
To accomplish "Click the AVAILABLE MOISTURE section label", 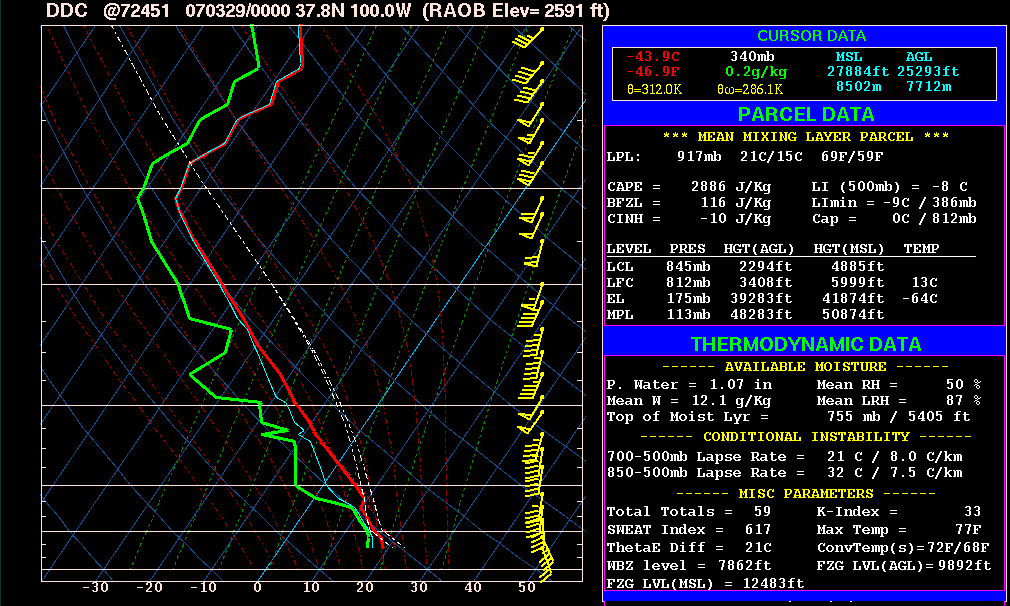I will coord(805,366).
